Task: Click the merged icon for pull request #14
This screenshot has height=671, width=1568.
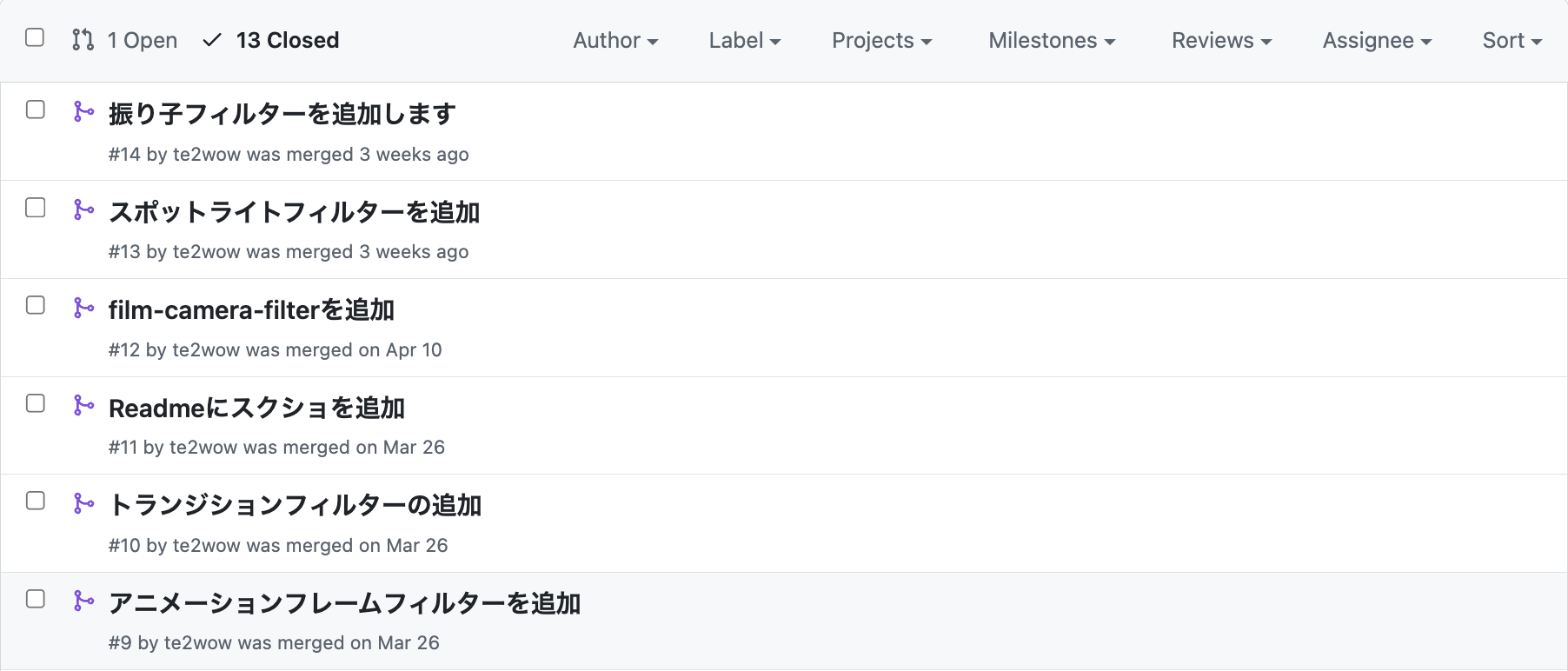Action: [x=83, y=111]
